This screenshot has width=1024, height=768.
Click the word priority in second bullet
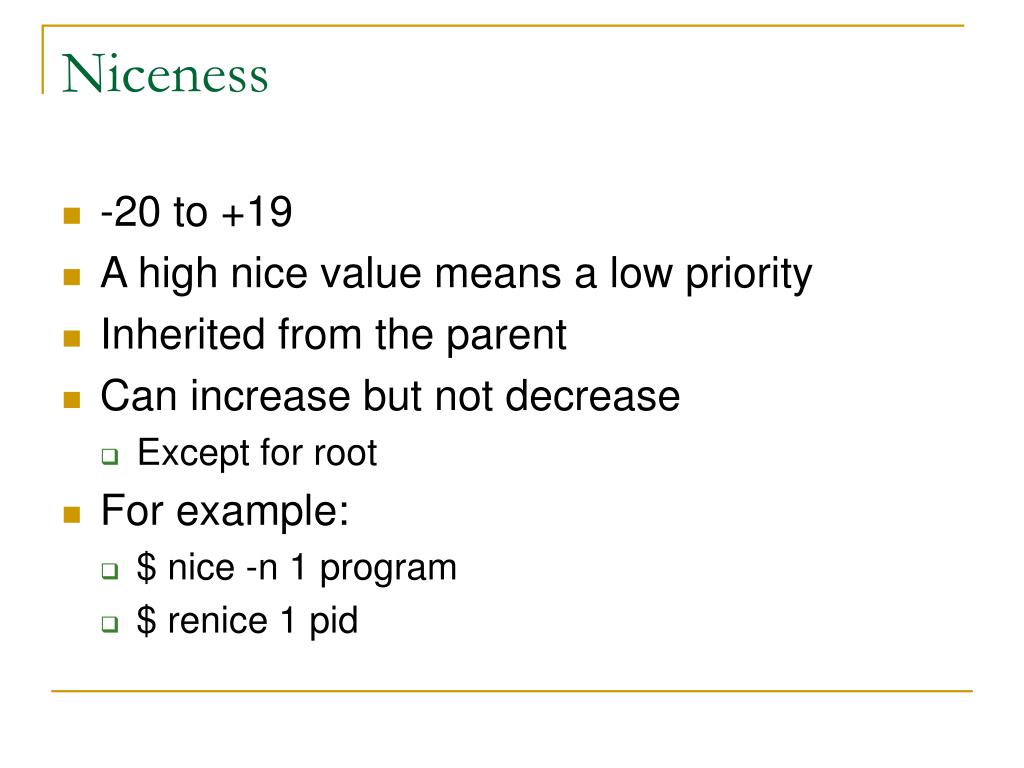click(x=748, y=275)
